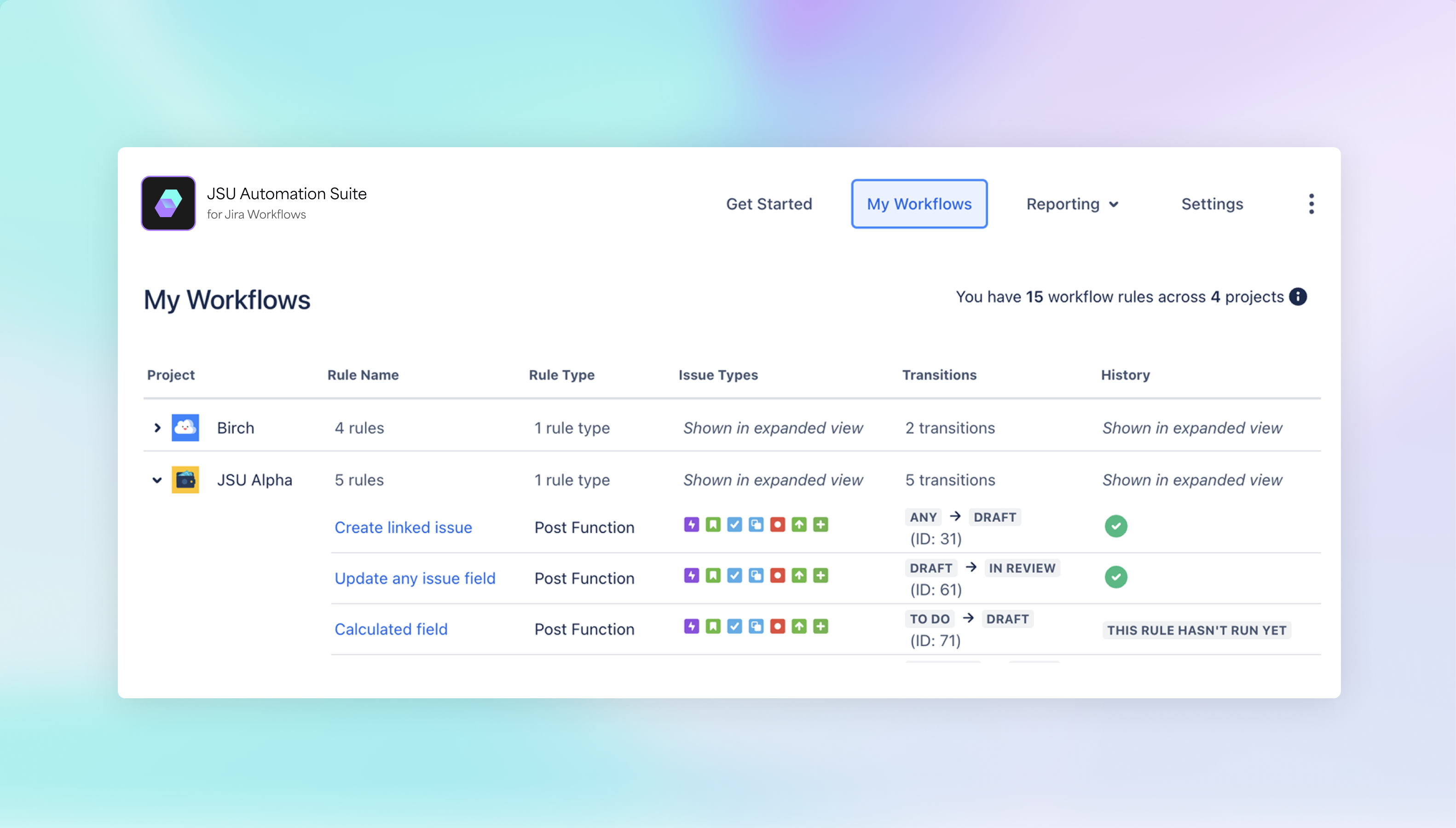Image resolution: width=1456 pixels, height=828 pixels.
Task: Open the Reporting dropdown menu
Action: coord(1072,204)
